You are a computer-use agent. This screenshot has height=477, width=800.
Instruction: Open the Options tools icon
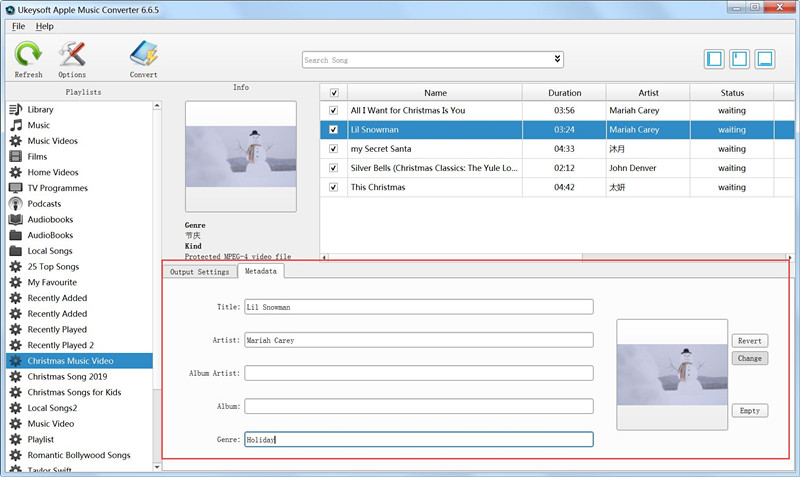coord(72,54)
